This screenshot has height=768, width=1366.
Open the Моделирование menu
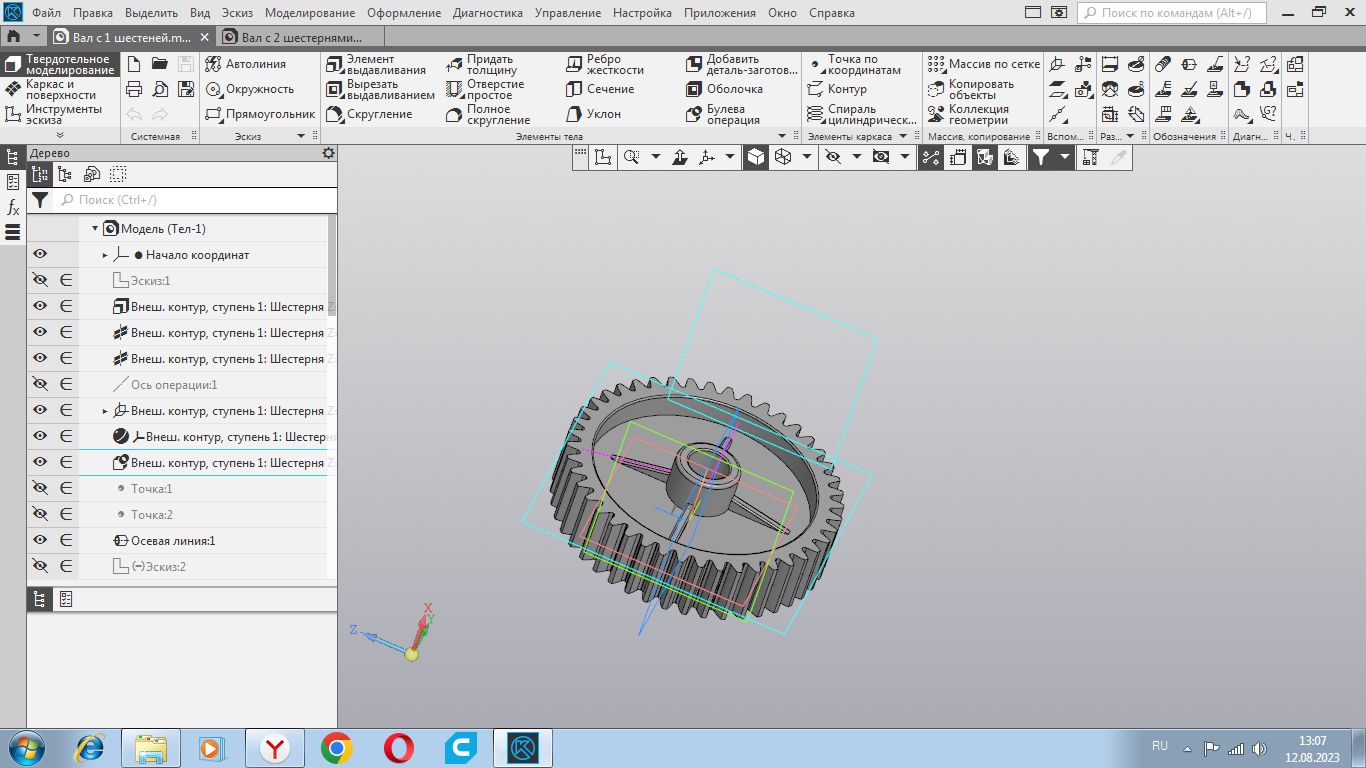tap(309, 13)
